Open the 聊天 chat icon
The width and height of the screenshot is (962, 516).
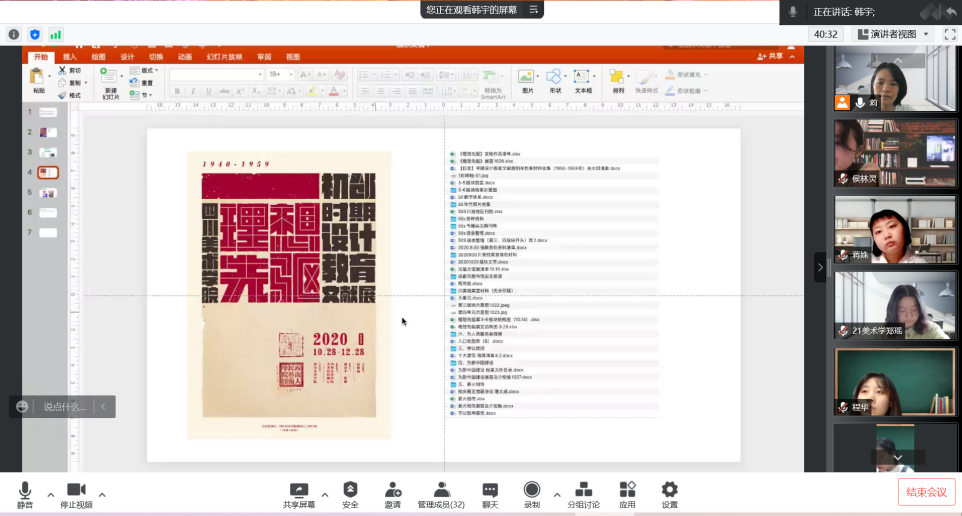[x=490, y=494]
